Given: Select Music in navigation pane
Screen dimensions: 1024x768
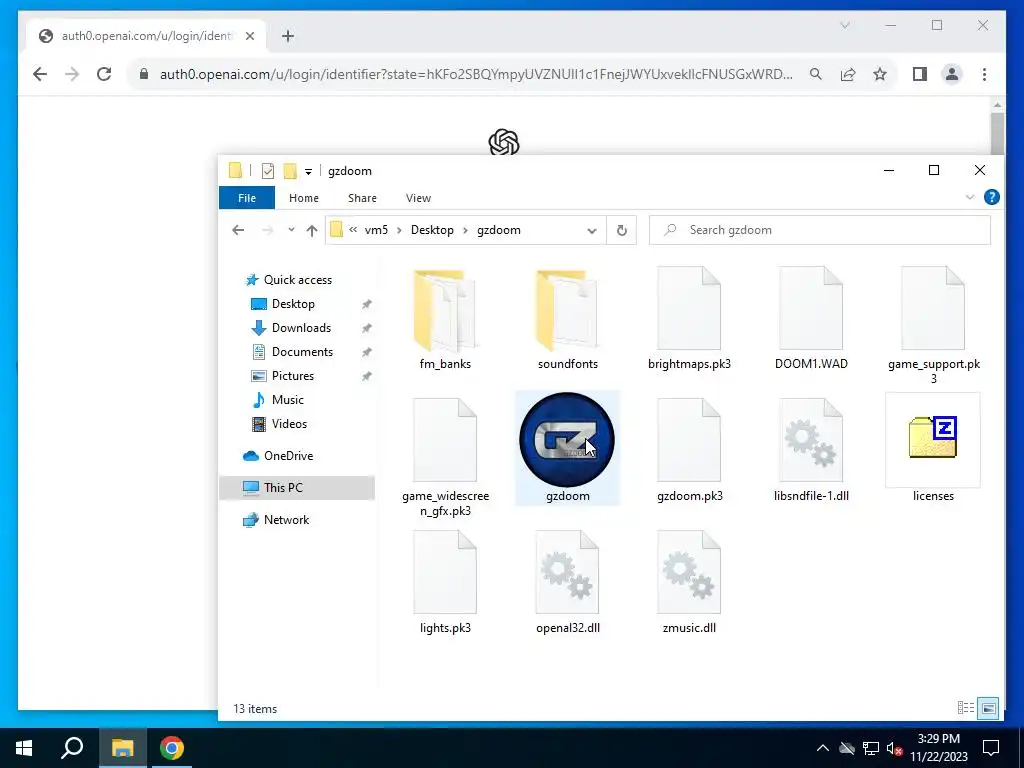Looking at the screenshot, I should click(287, 400).
